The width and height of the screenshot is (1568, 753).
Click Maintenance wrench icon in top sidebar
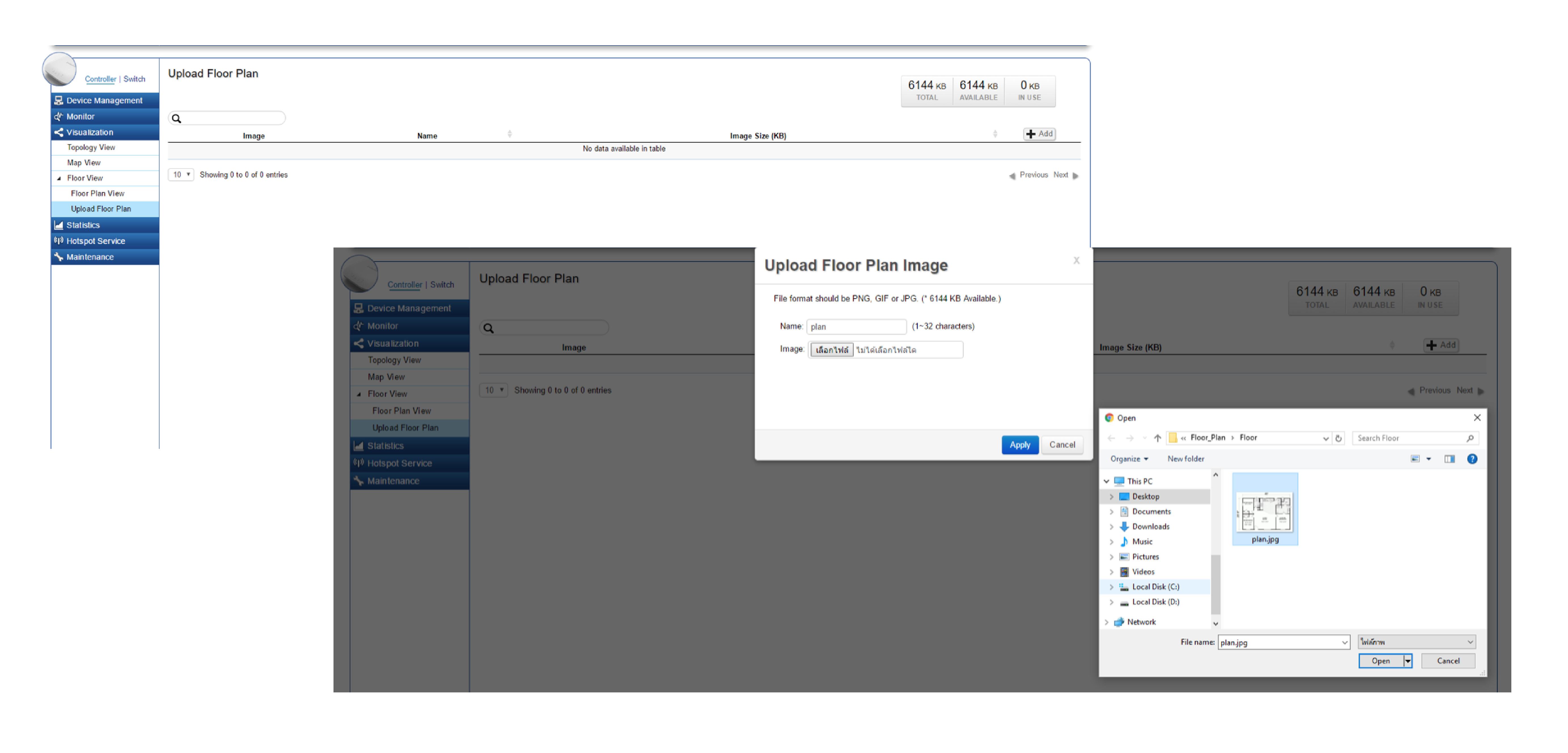(x=58, y=257)
